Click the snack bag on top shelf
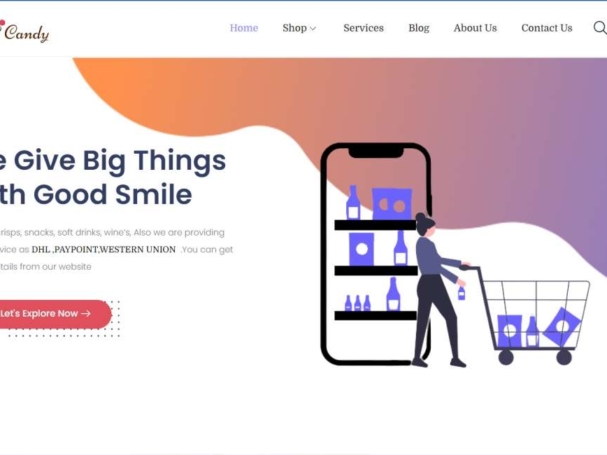The height and width of the screenshot is (455, 607). click(x=392, y=204)
